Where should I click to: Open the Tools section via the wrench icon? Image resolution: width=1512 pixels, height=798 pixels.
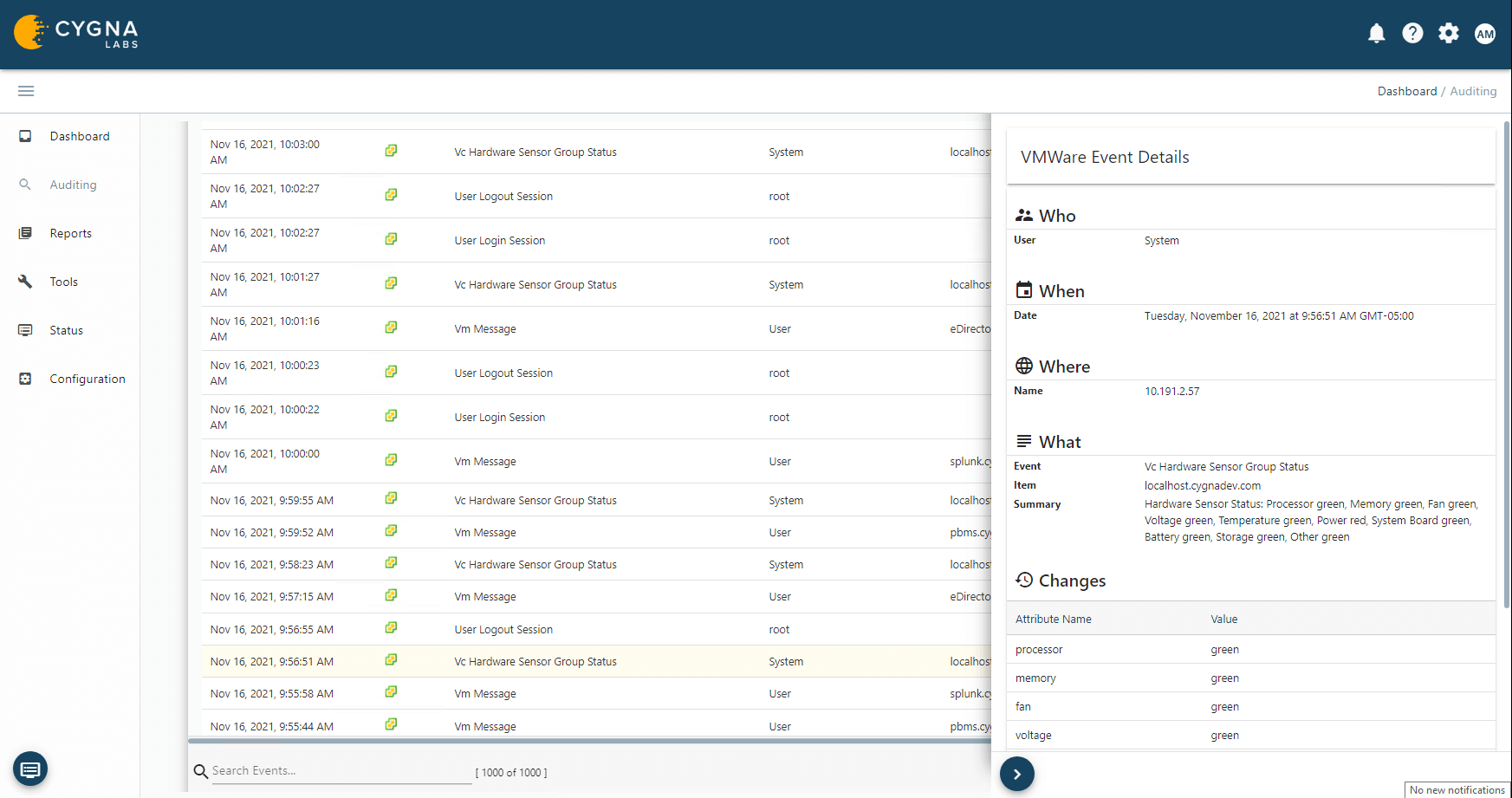click(25, 281)
